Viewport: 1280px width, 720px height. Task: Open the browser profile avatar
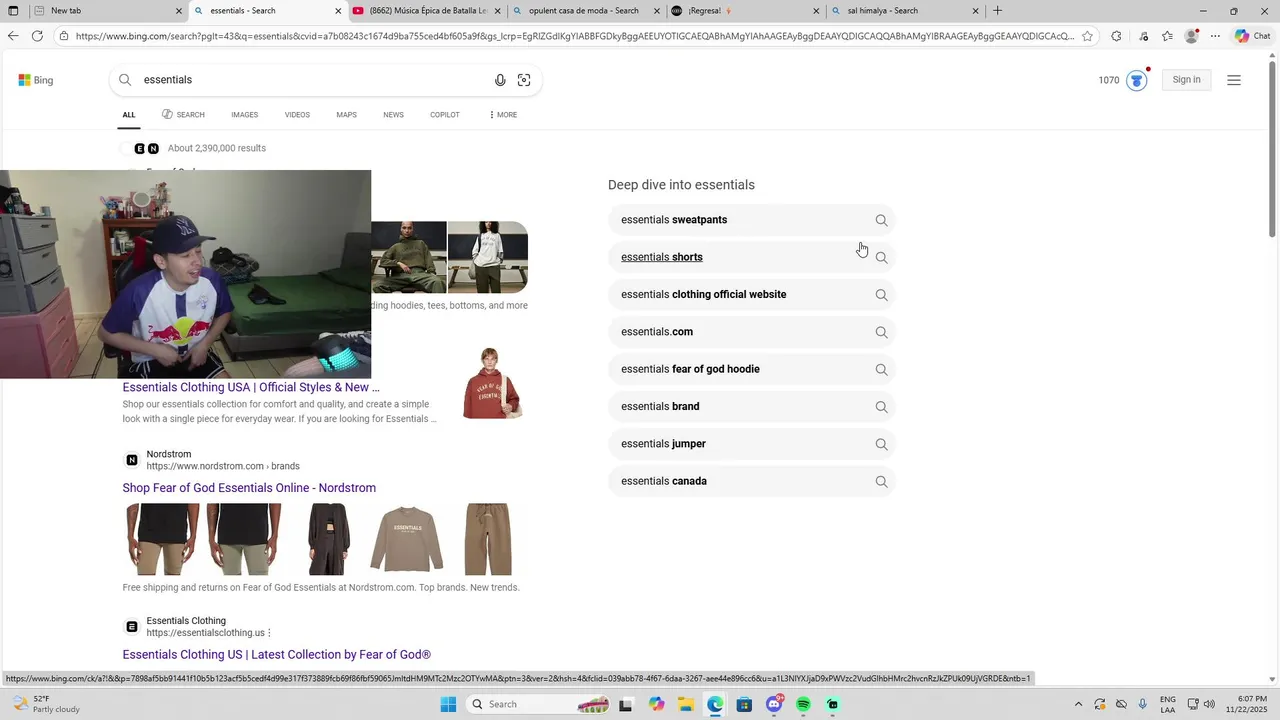(x=1191, y=36)
